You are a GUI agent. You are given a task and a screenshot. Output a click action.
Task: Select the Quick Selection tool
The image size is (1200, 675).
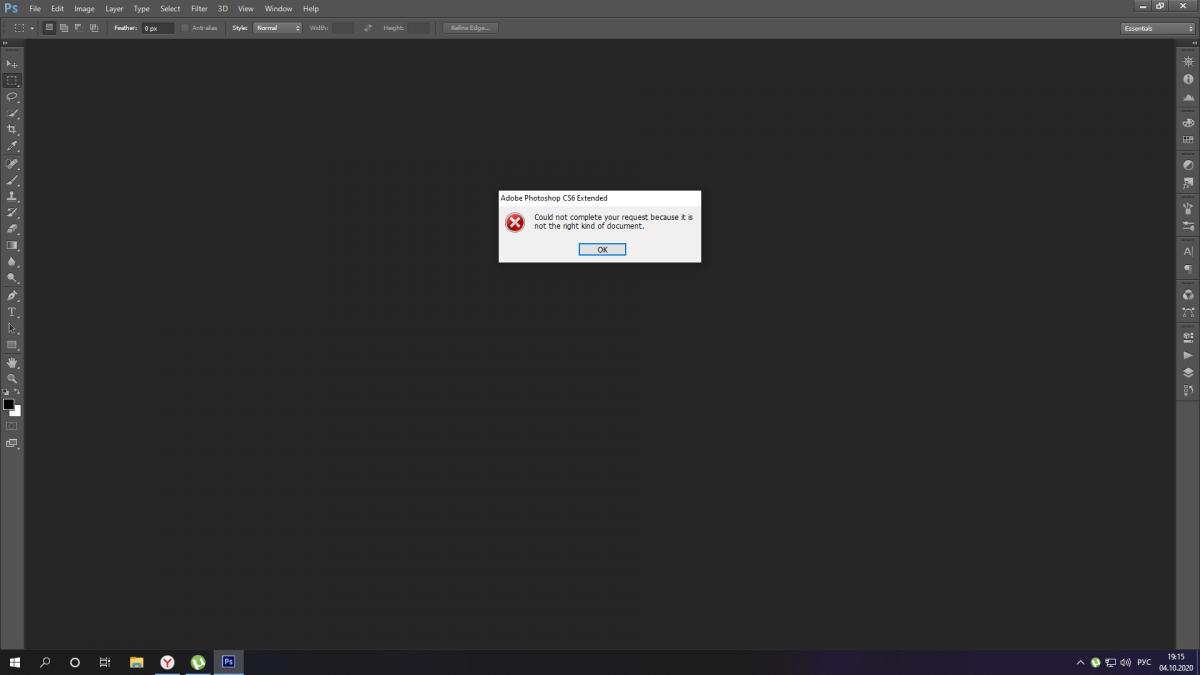click(12, 113)
